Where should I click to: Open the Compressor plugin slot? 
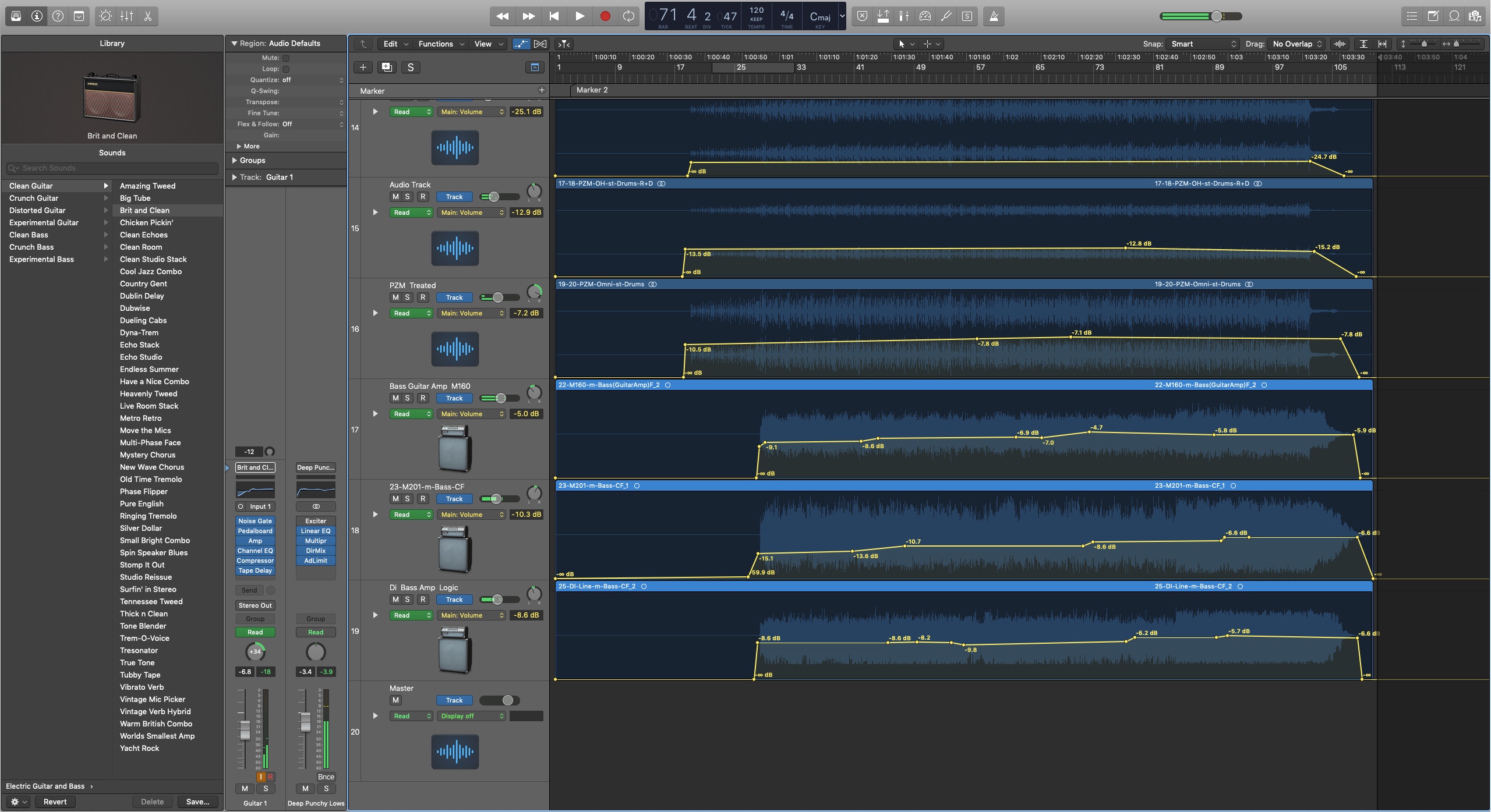255,561
